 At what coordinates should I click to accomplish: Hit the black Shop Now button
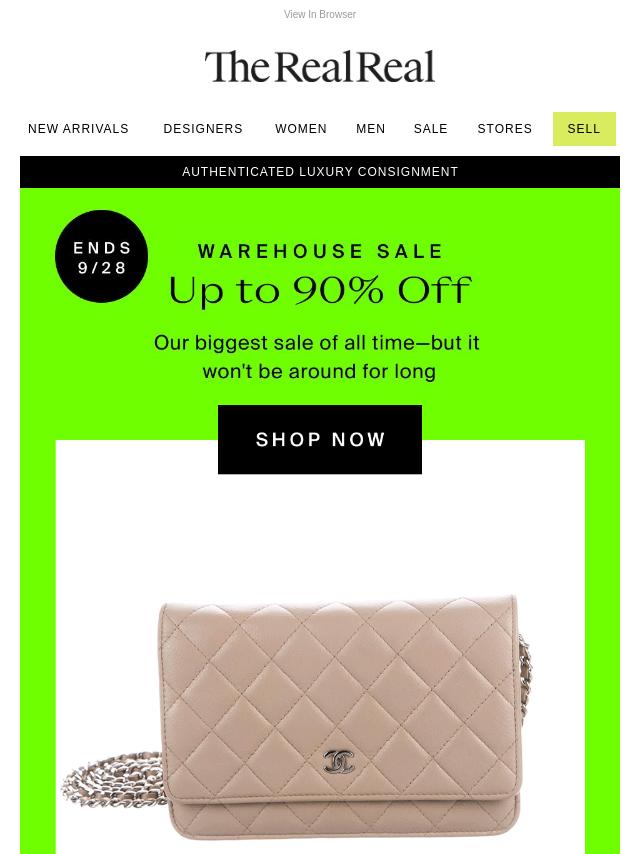click(320, 439)
